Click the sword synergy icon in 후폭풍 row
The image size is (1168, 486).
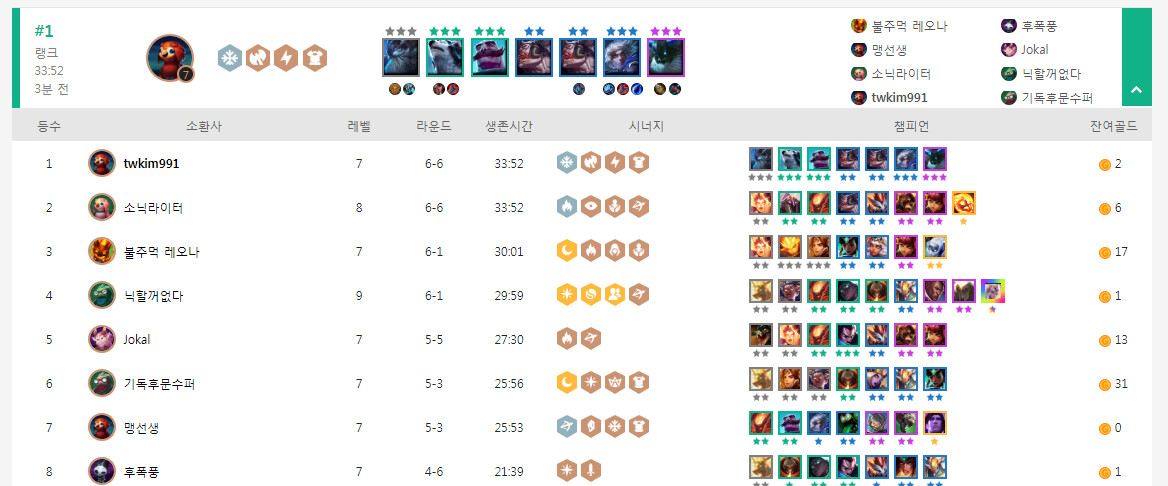coord(591,471)
